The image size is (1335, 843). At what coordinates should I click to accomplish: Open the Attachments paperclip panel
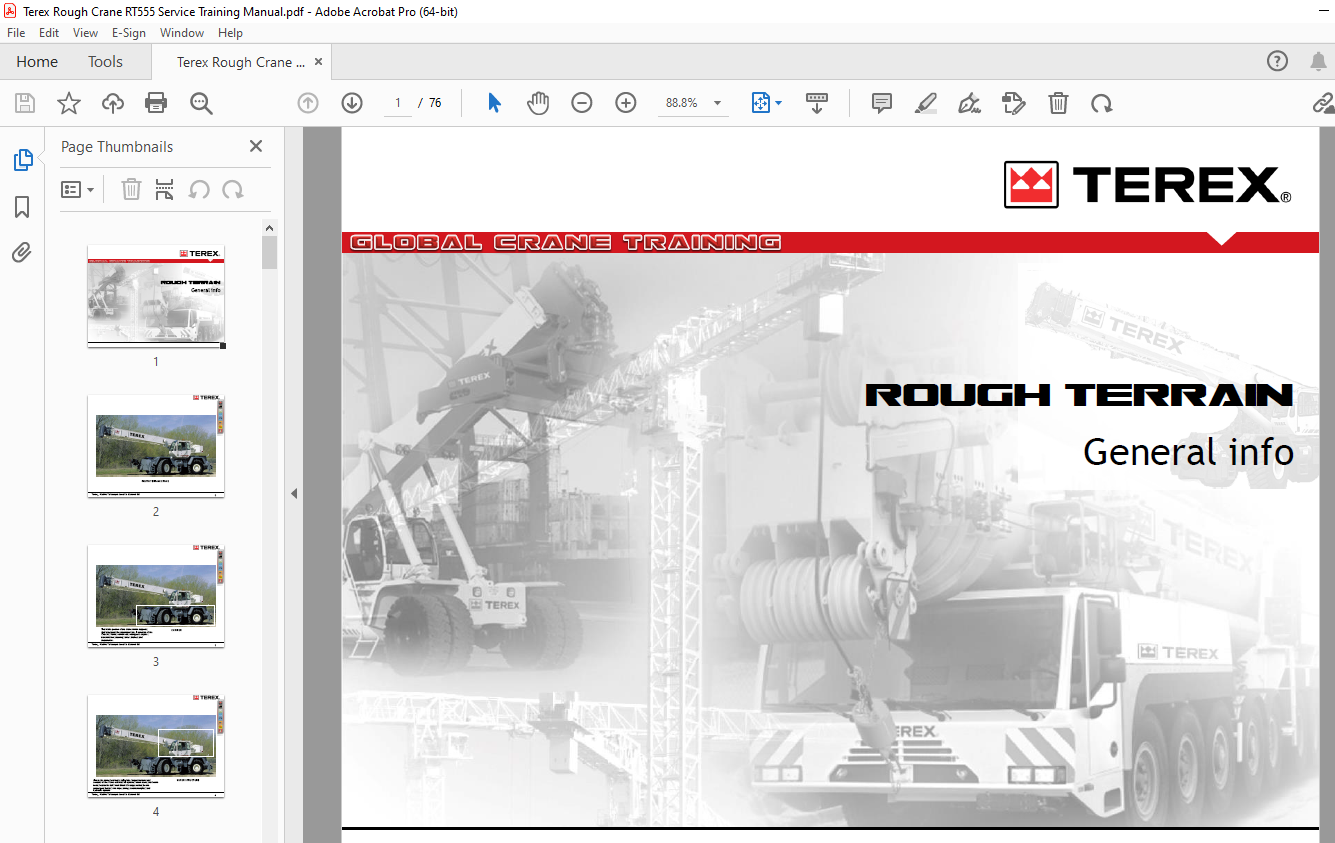[x=22, y=253]
